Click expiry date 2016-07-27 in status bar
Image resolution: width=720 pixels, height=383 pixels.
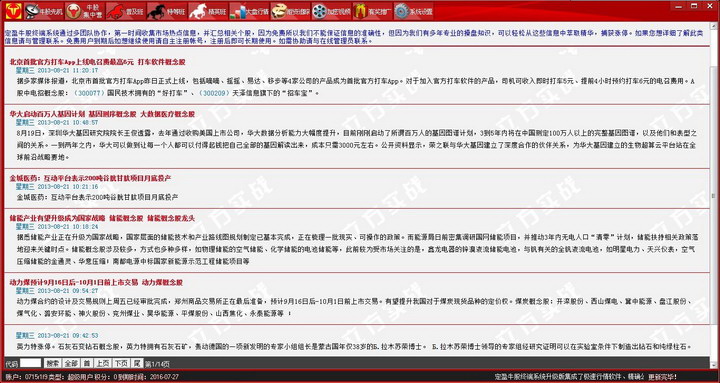[163, 377]
